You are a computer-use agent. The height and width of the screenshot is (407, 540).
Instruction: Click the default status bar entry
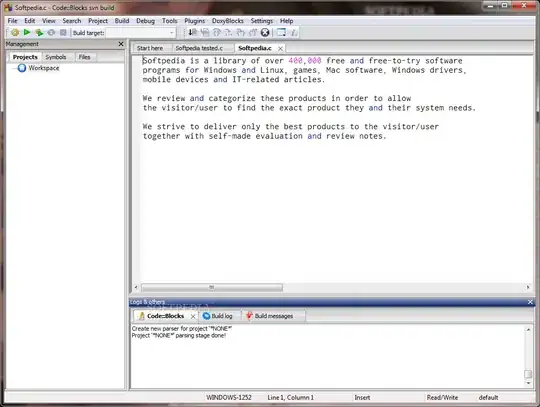click(x=488, y=397)
